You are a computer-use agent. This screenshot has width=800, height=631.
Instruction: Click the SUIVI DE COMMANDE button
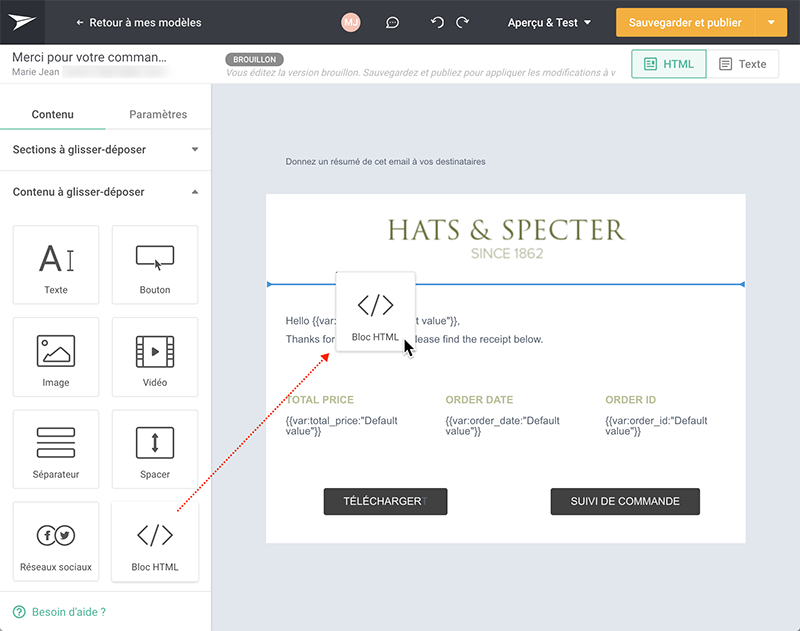[x=625, y=501]
